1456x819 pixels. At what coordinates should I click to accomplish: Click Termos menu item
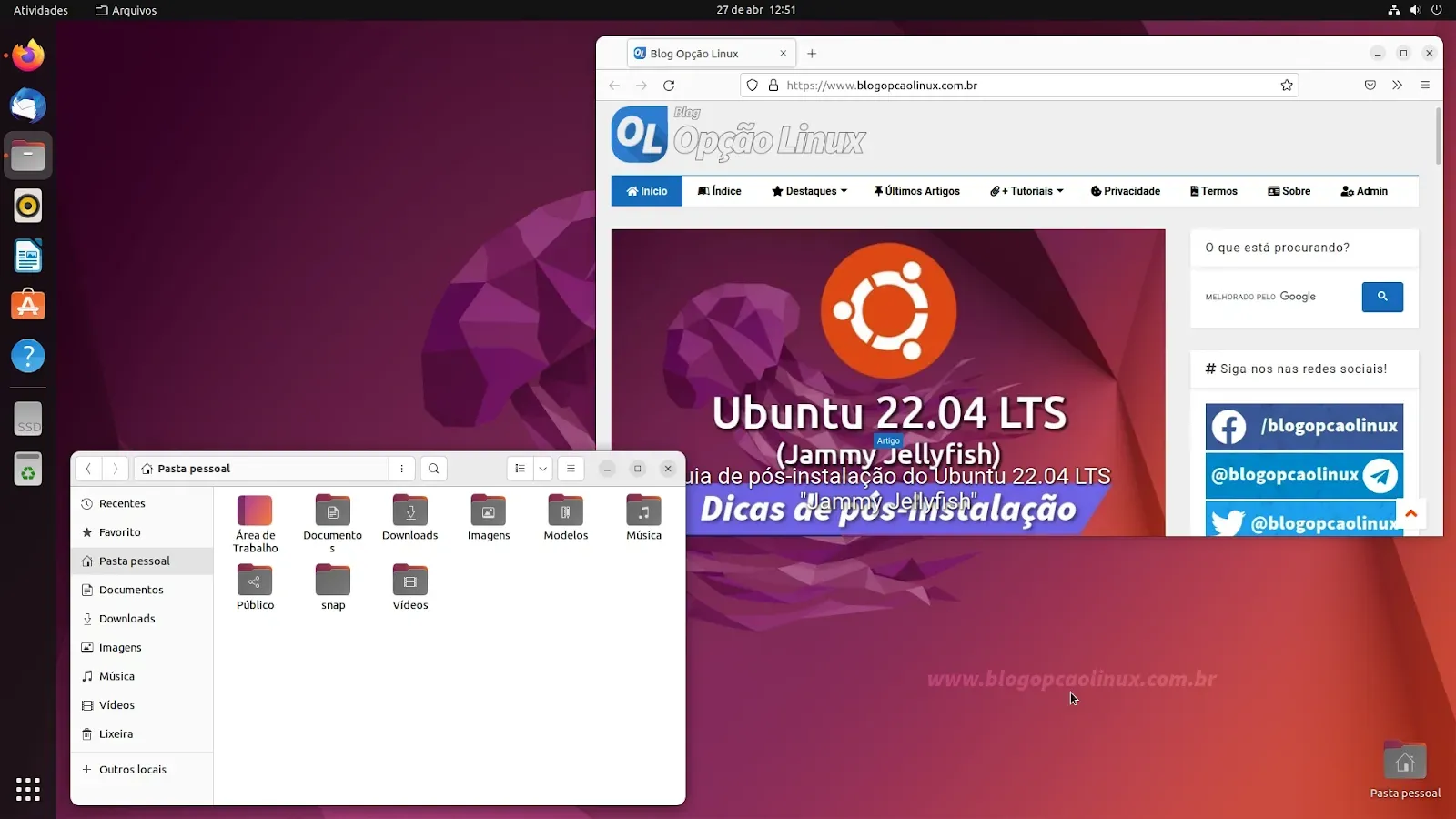(x=1213, y=191)
